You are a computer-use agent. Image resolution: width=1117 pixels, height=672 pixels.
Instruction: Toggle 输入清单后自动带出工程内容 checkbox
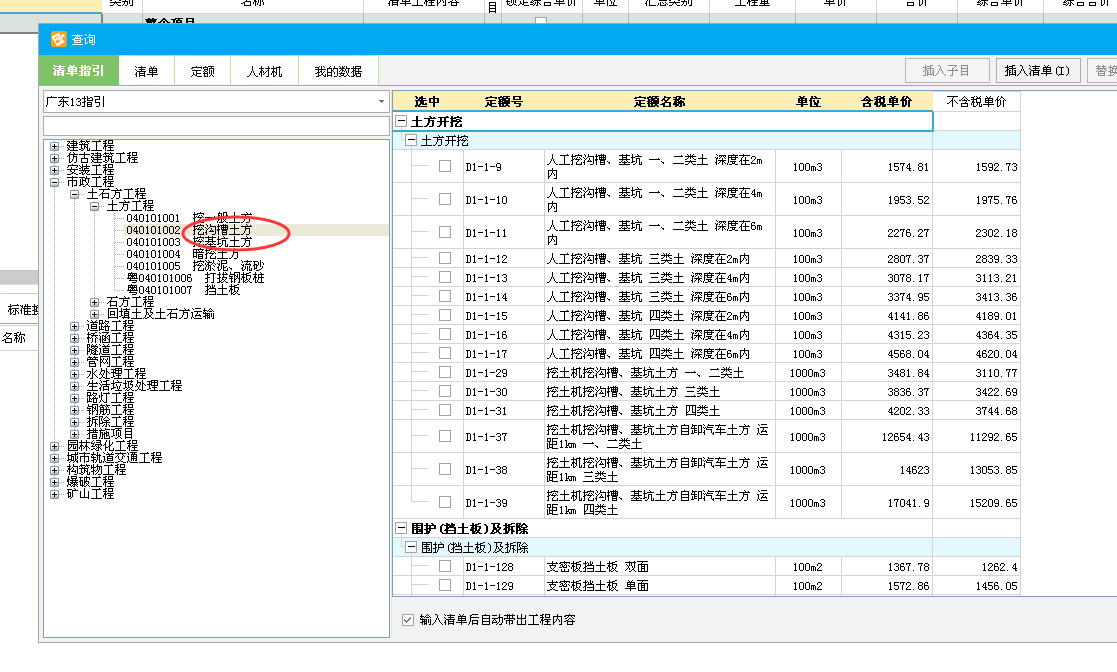pyautogui.click(x=407, y=620)
